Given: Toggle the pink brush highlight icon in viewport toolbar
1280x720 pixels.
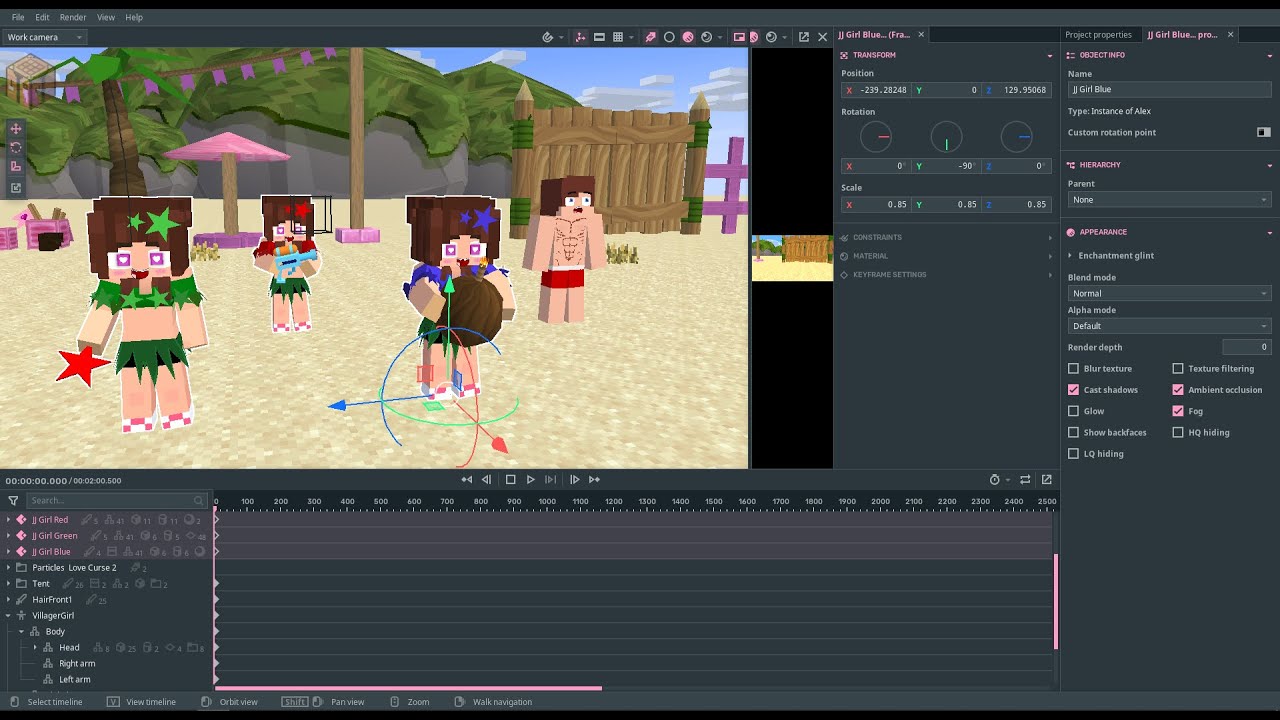Looking at the screenshot, I should [651, 37].
